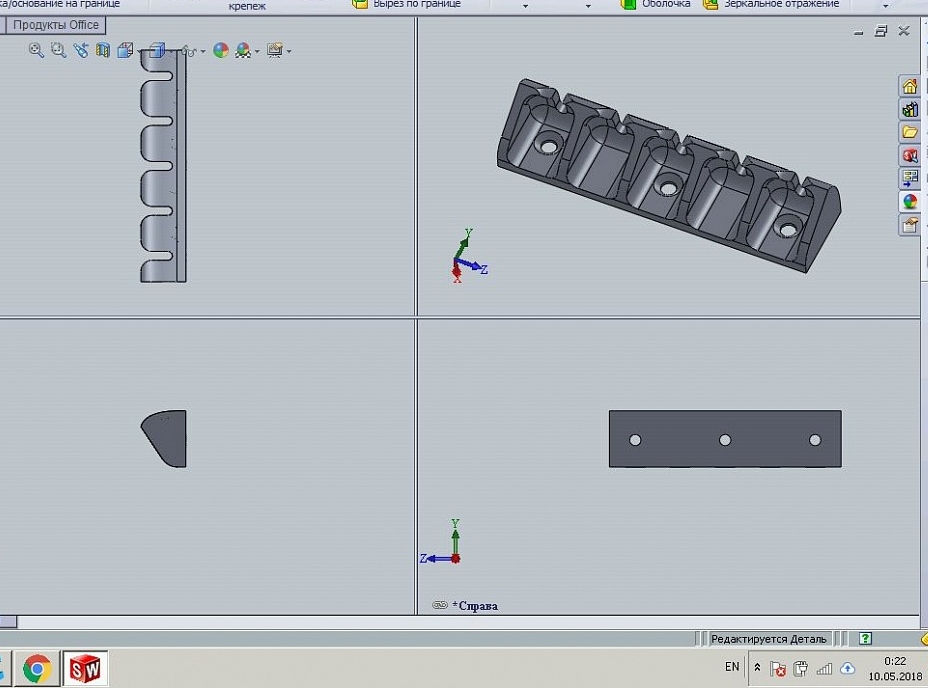Select the Zoom to Area tool

58,50
